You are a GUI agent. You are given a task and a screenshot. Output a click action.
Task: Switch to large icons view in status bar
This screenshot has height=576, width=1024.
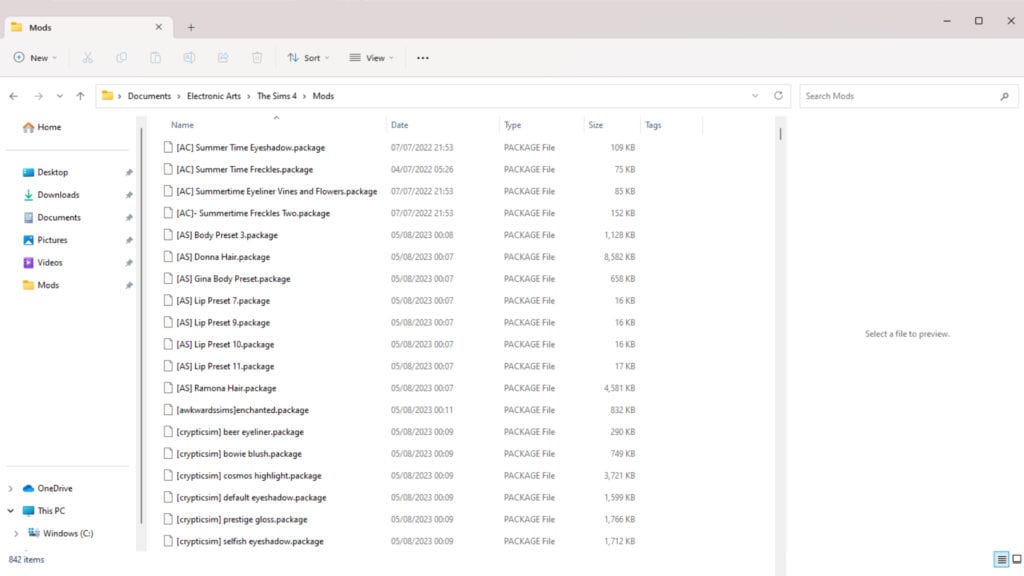point(1017,559)
